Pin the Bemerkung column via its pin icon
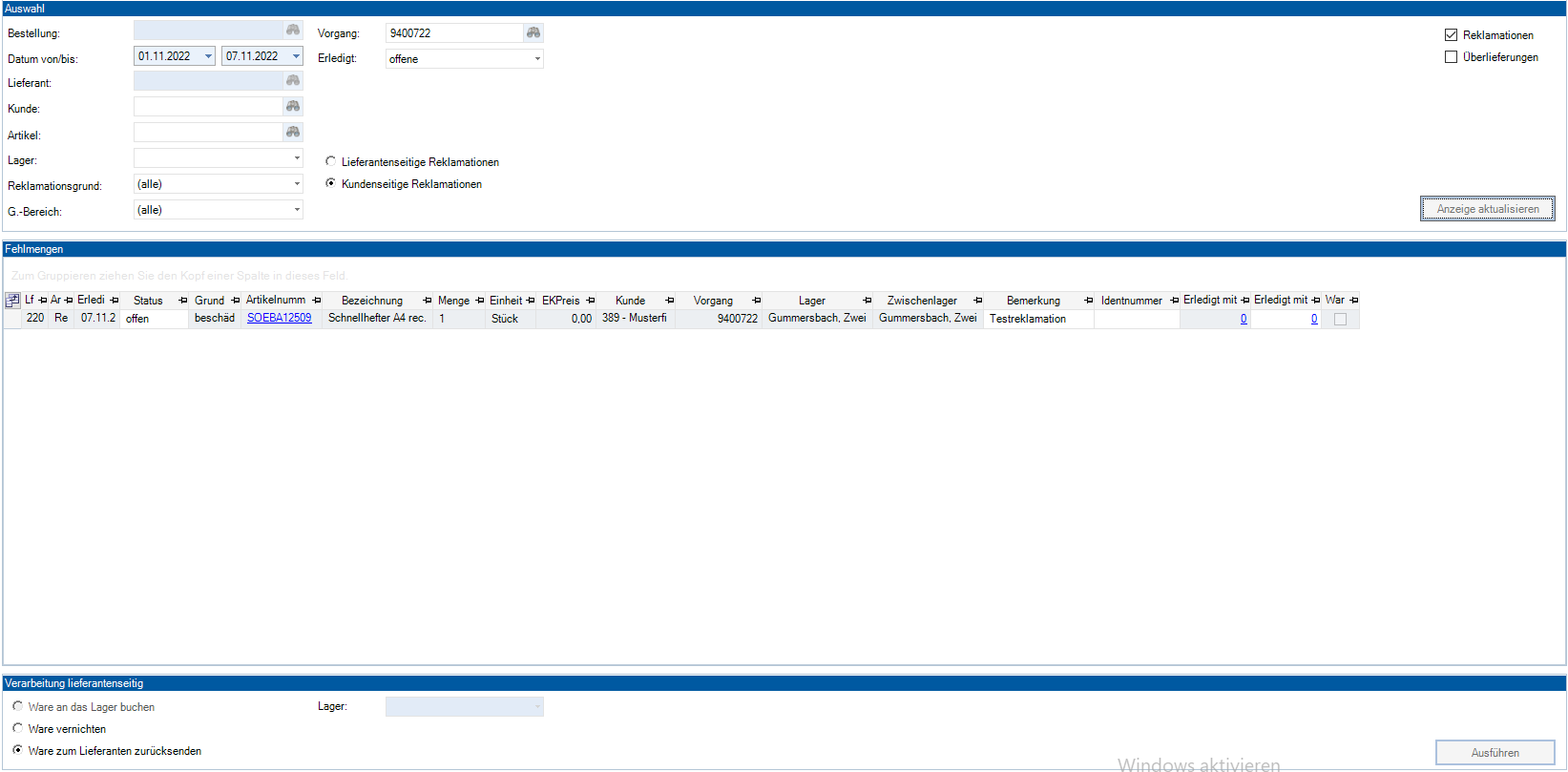This screenshot has height=772, width=1568. point(1089,301)
